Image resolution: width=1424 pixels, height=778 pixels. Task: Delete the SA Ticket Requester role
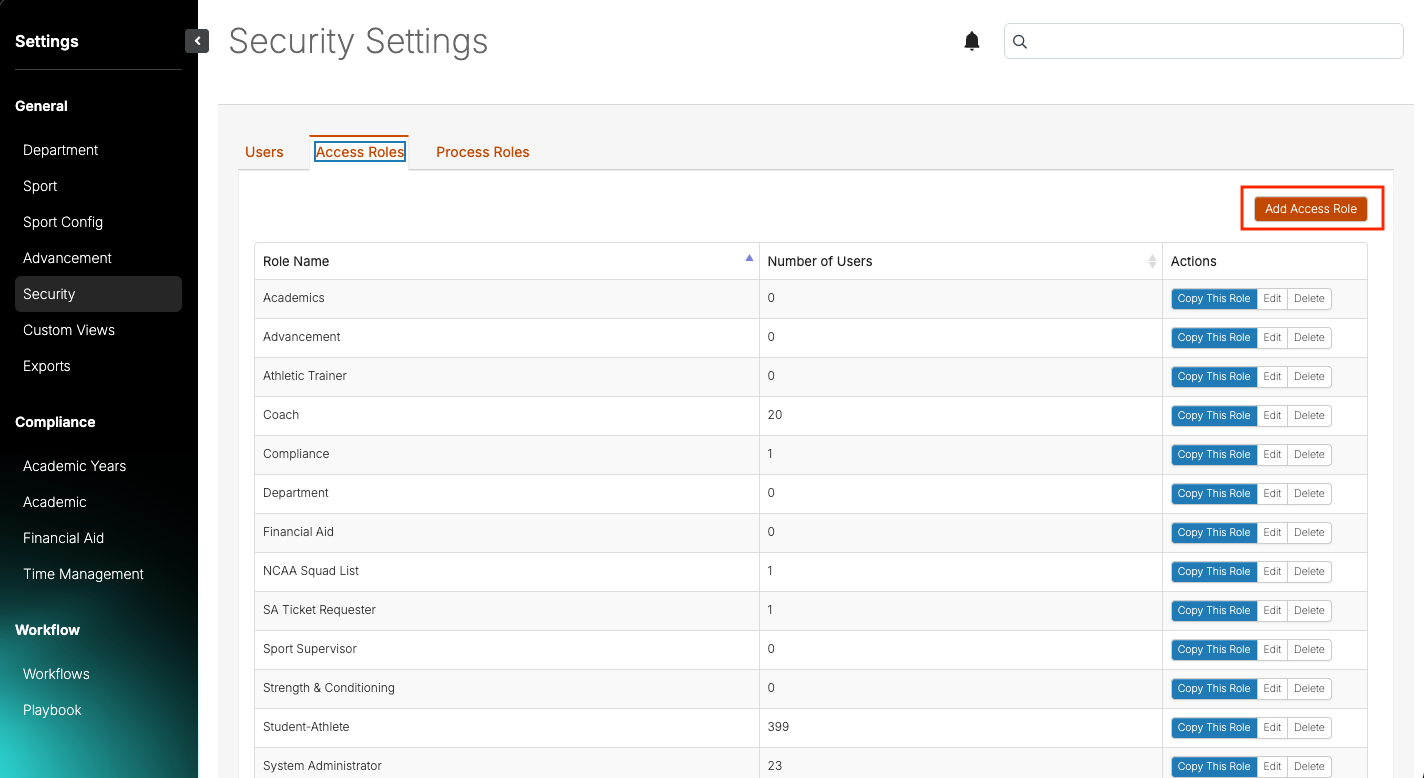coord(1309,610)
